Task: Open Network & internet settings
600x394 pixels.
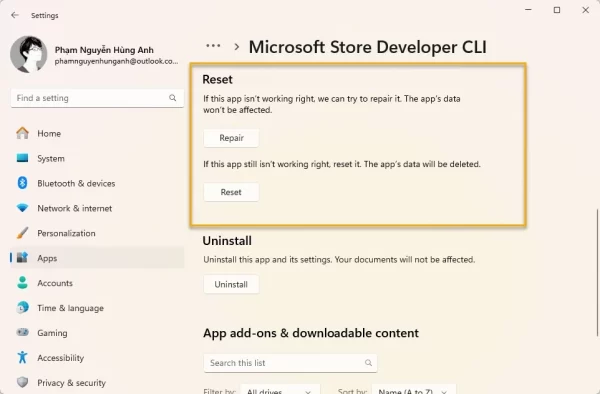Action: [x=97, y=208]
